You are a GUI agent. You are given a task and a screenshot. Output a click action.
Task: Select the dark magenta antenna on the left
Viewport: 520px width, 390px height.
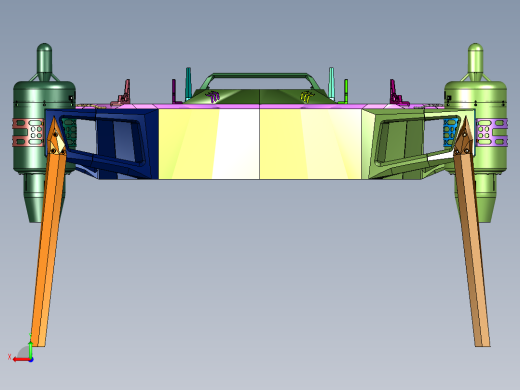point(174,91)
